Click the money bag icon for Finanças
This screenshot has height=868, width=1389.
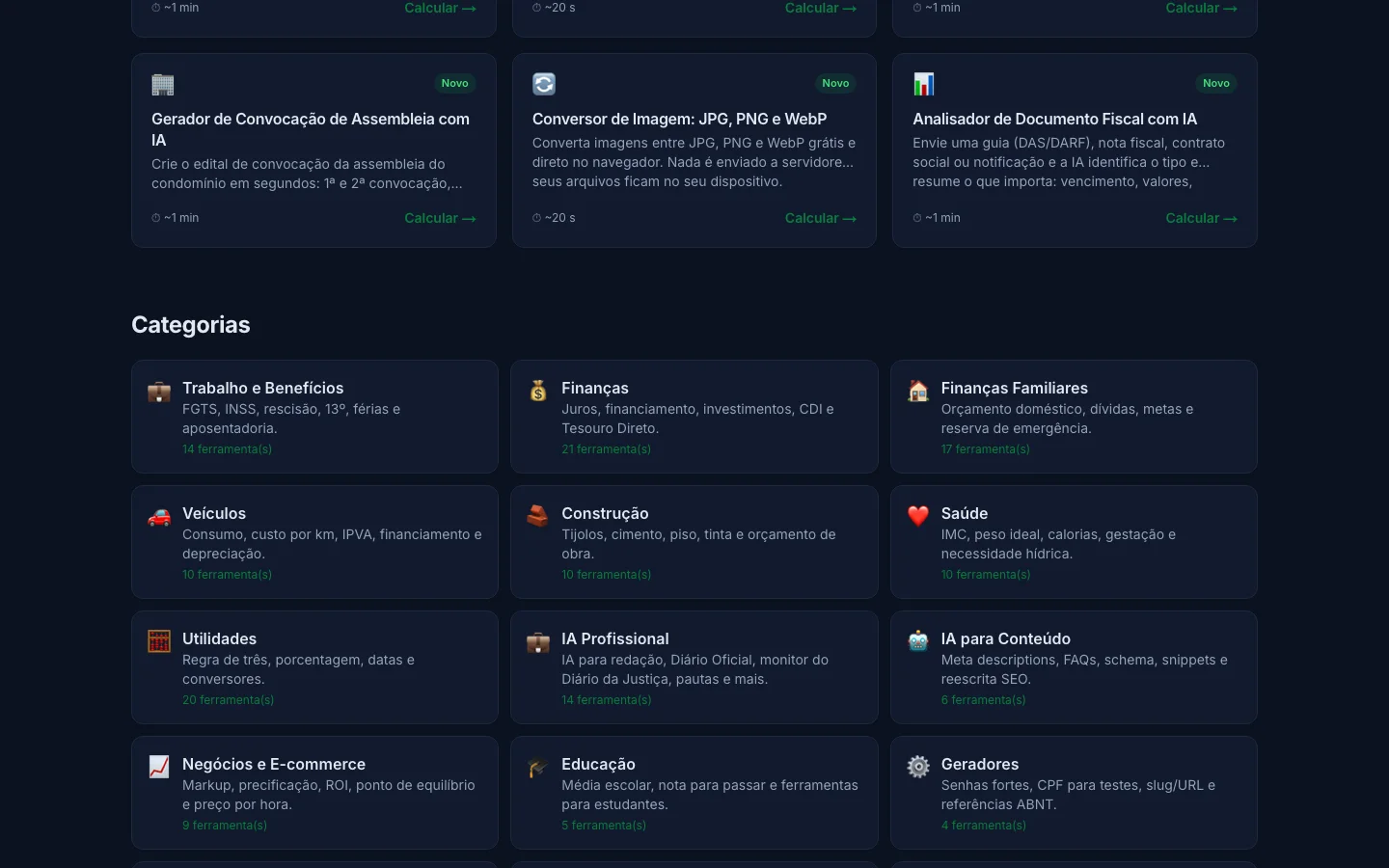point(538,391)
